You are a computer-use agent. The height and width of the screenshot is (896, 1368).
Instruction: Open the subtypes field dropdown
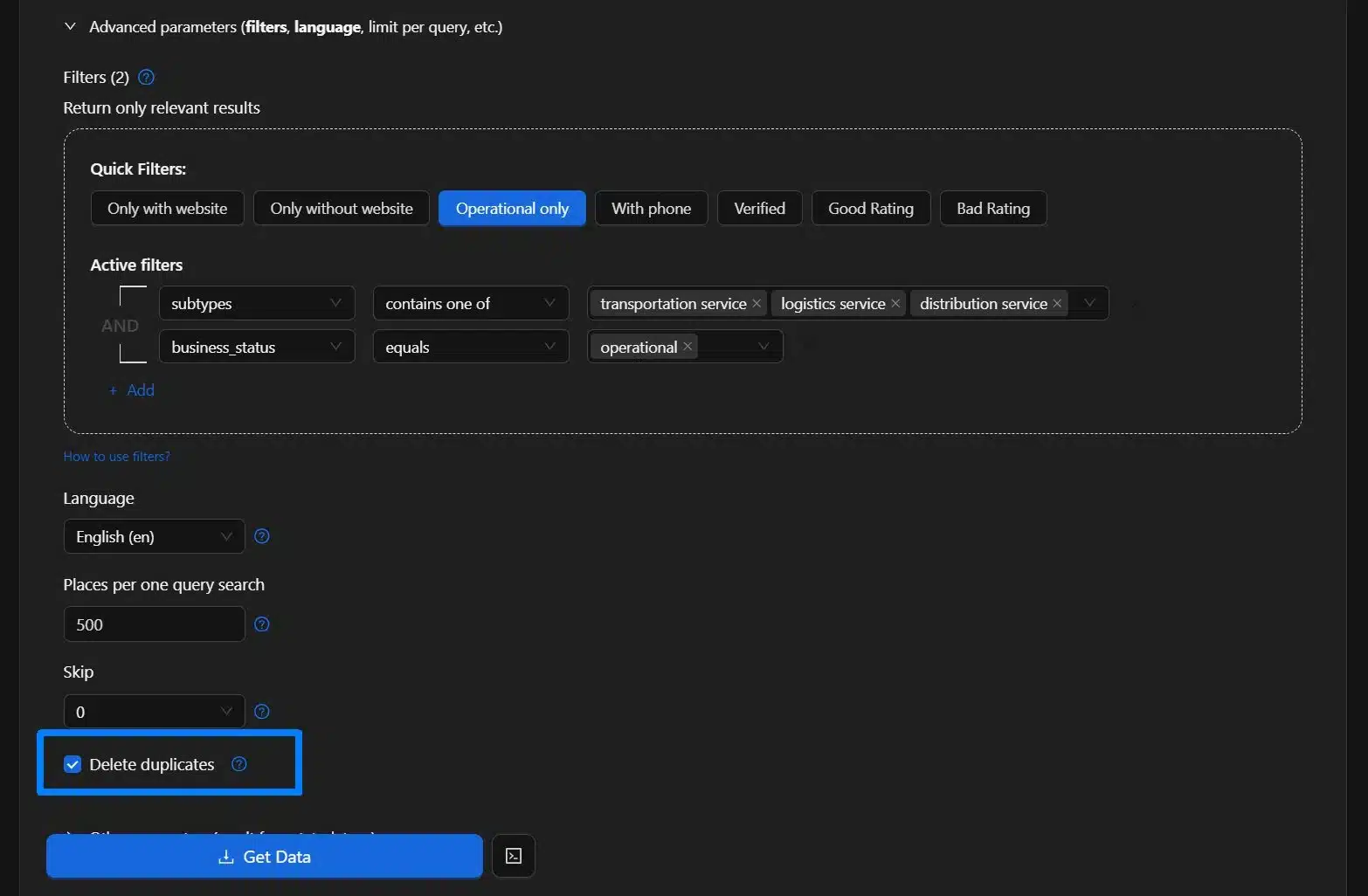click(x=256, y=303)
